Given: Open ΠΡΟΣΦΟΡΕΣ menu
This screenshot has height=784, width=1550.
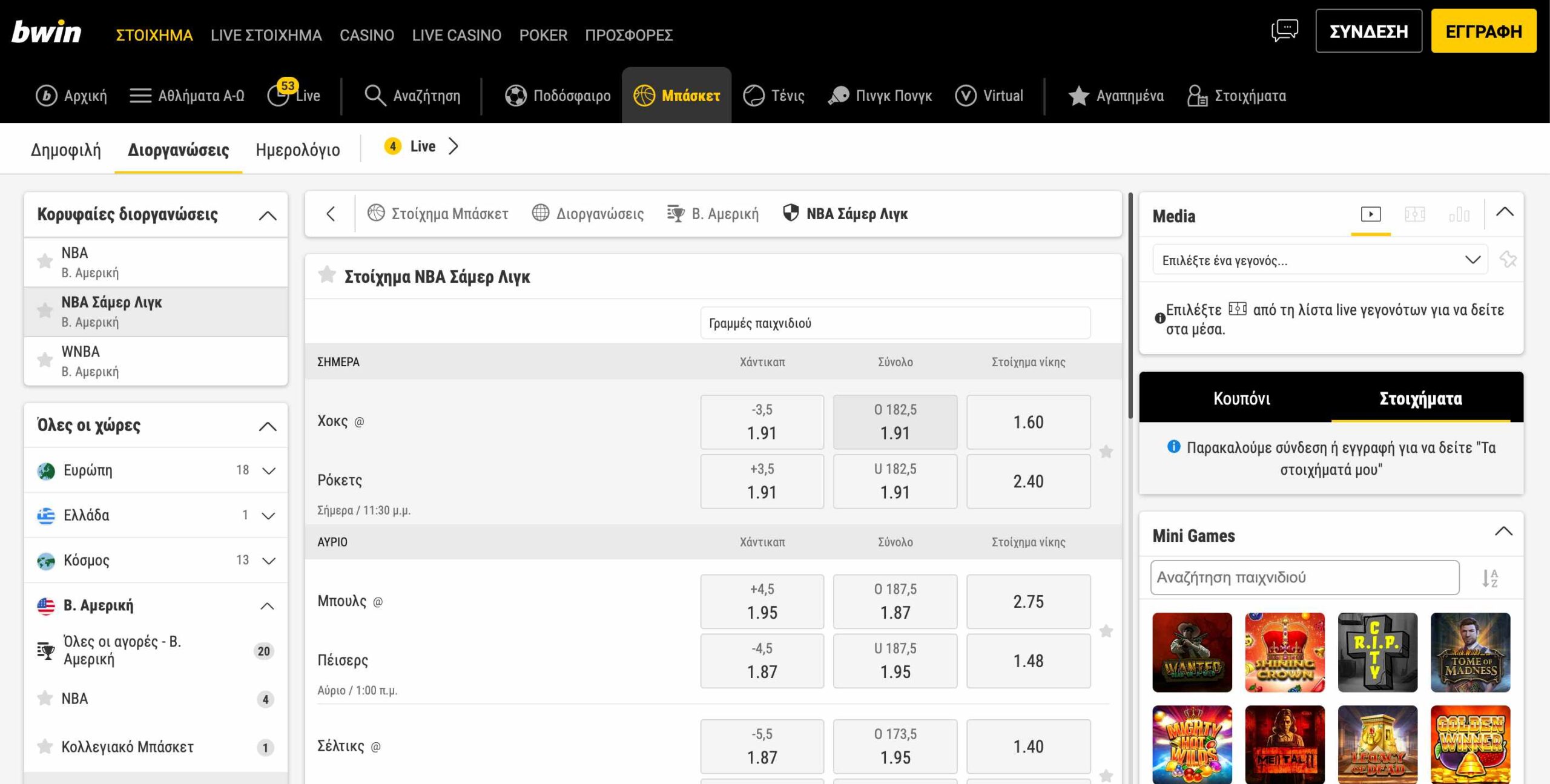Looking at the screenshot, I should pos(628,35).
